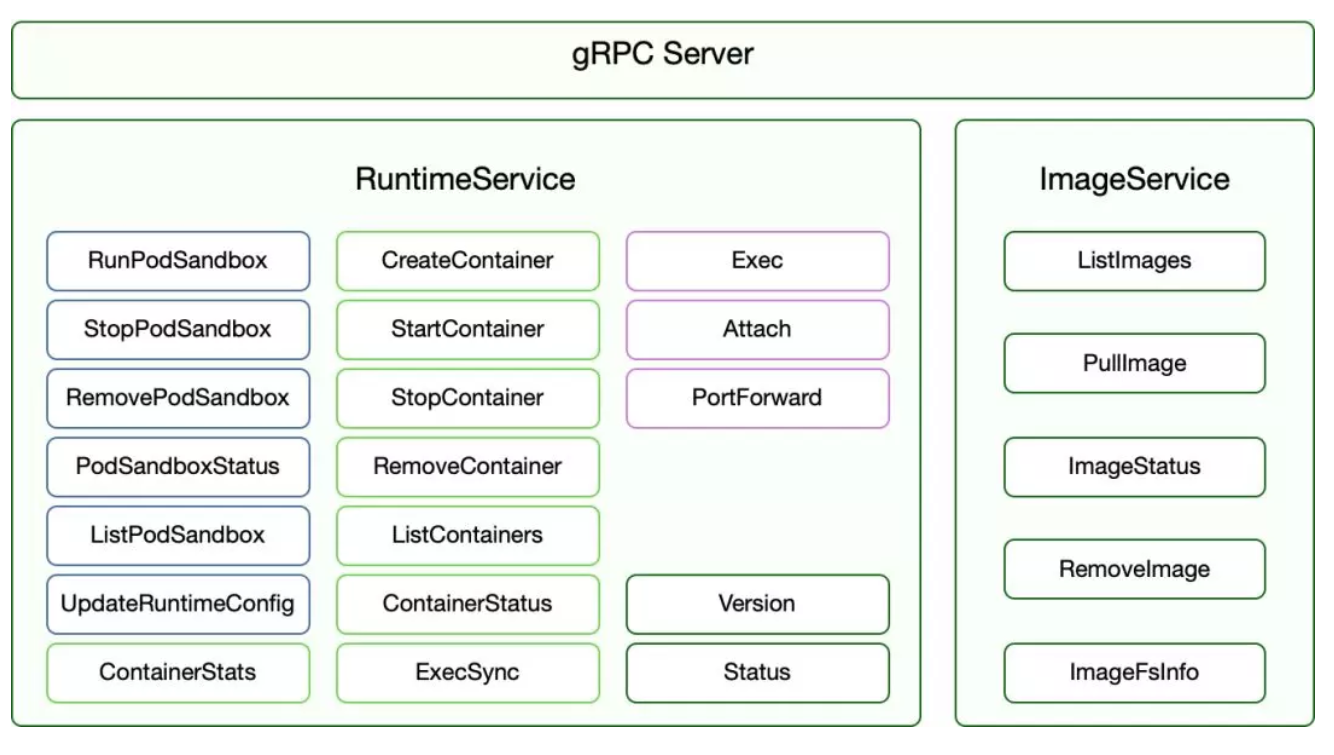The width and height of the screenshot is (1334, 755).
Task: Click the ContainerStats box
Action: 177,672
